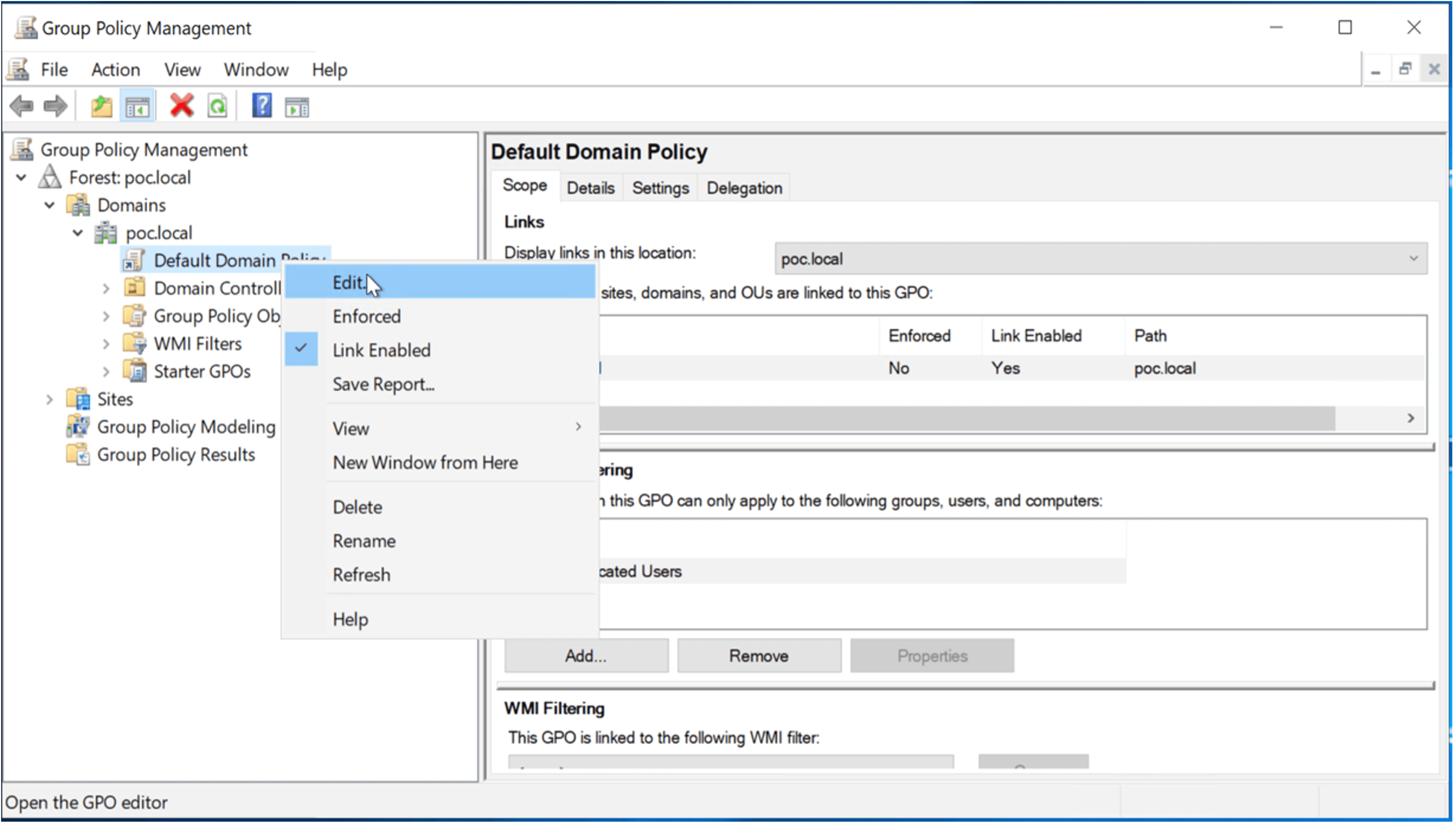This screenshot has height=825, width=1456.
Task: Click the Forward arrow toolbar icon
Action: [x=55, y=106]
